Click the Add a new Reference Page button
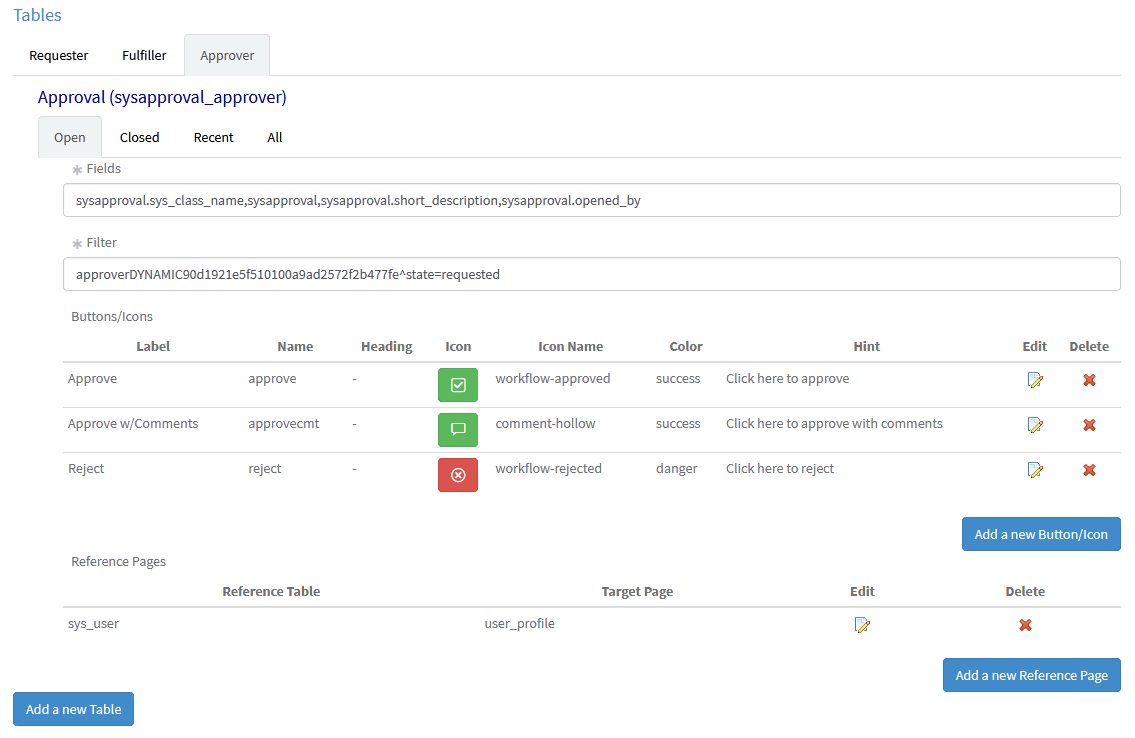Screen dimensions: 1135x738 pyautogui.click(x=1031, y=675)
